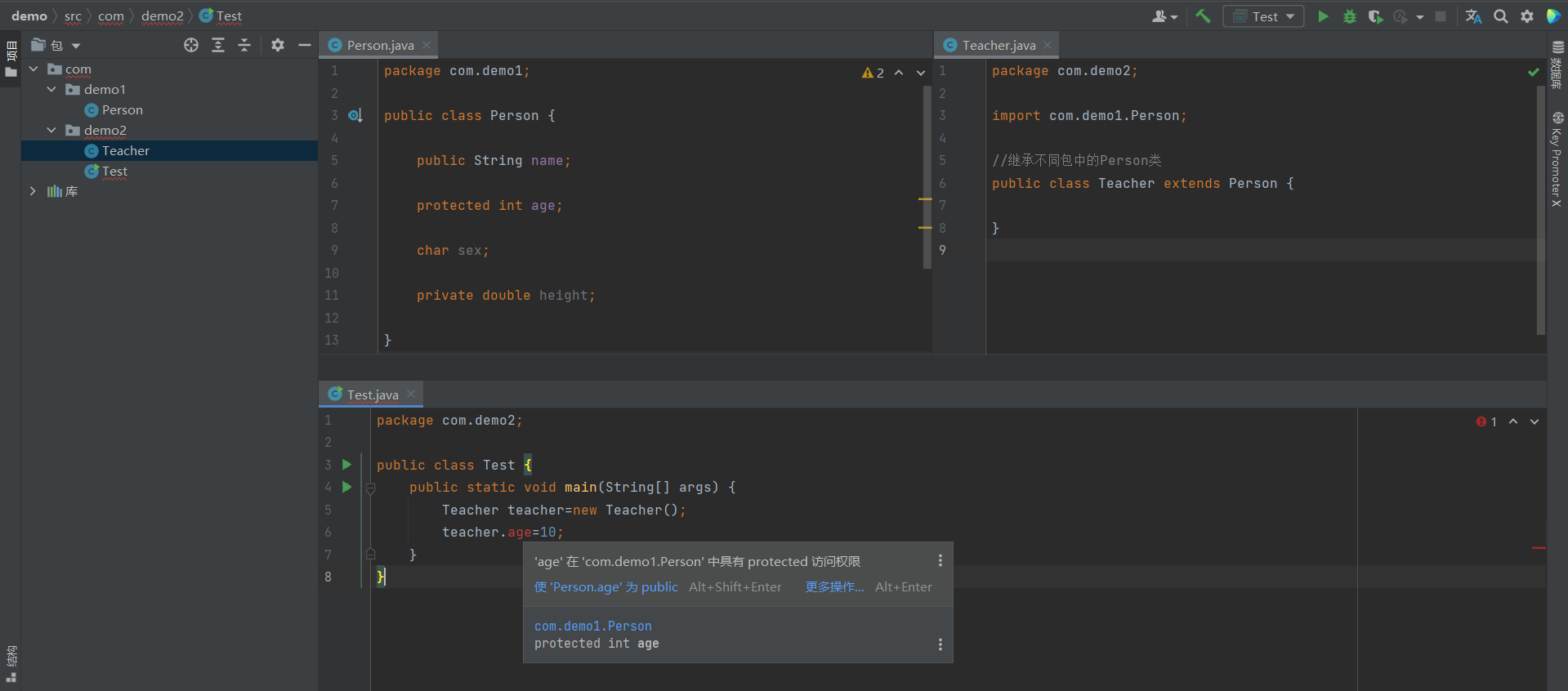Open the error tooltip three-dot menu
1568x691 pixels.
coord(940,560)
